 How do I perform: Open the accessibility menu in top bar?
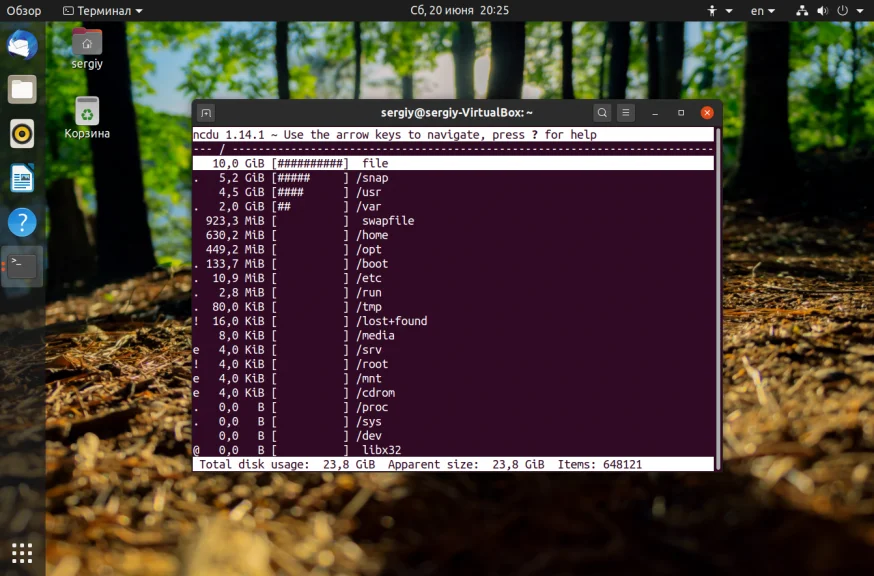(720, 11)
